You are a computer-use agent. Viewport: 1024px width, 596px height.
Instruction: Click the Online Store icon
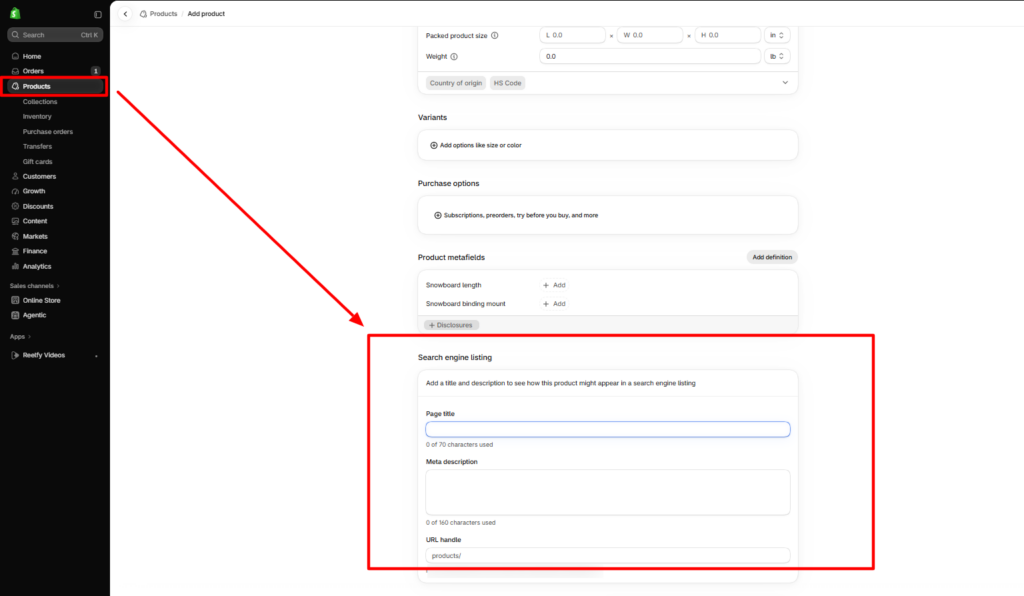15,300
